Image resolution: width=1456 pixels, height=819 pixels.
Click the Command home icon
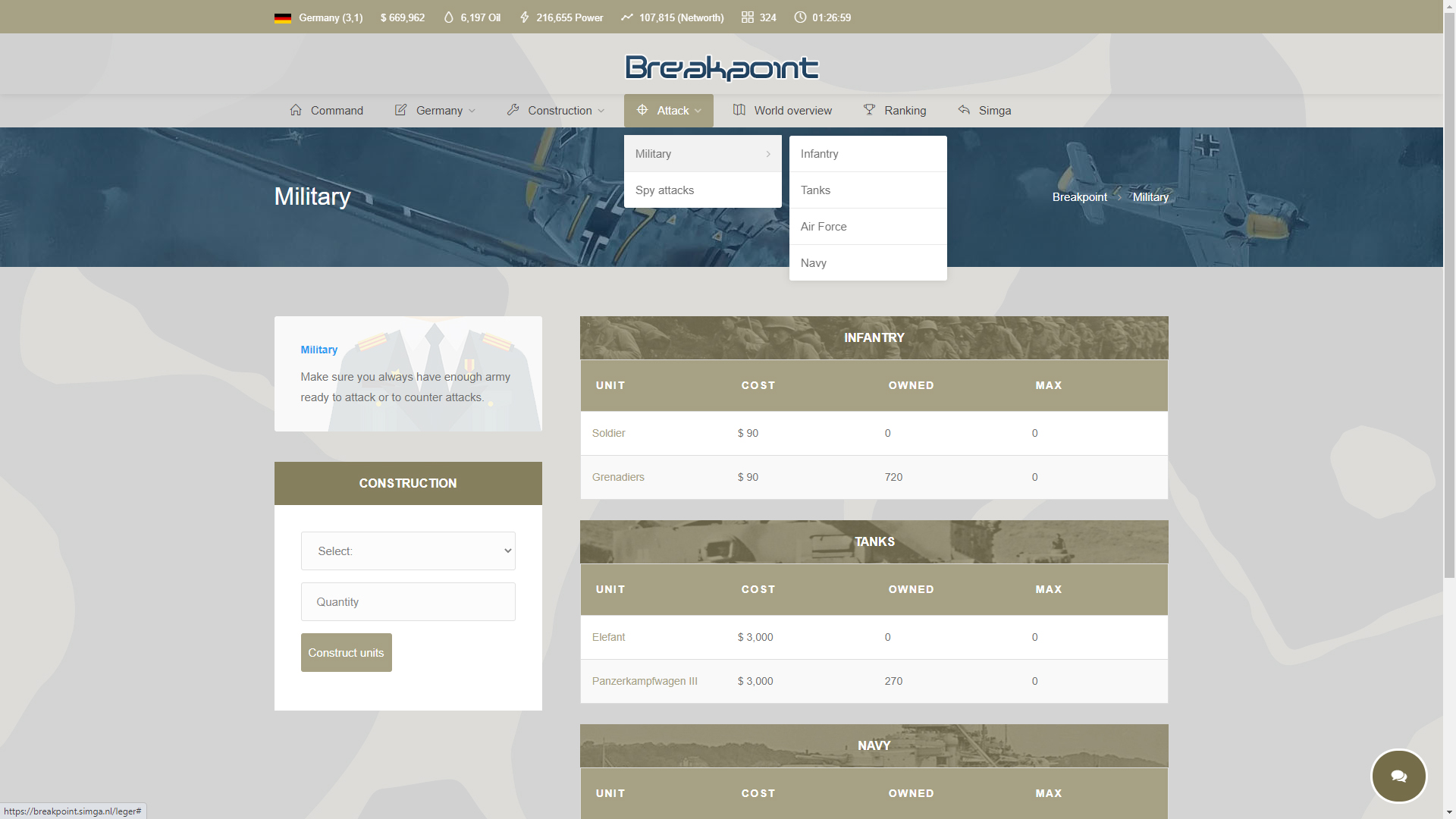click(296, 110)
